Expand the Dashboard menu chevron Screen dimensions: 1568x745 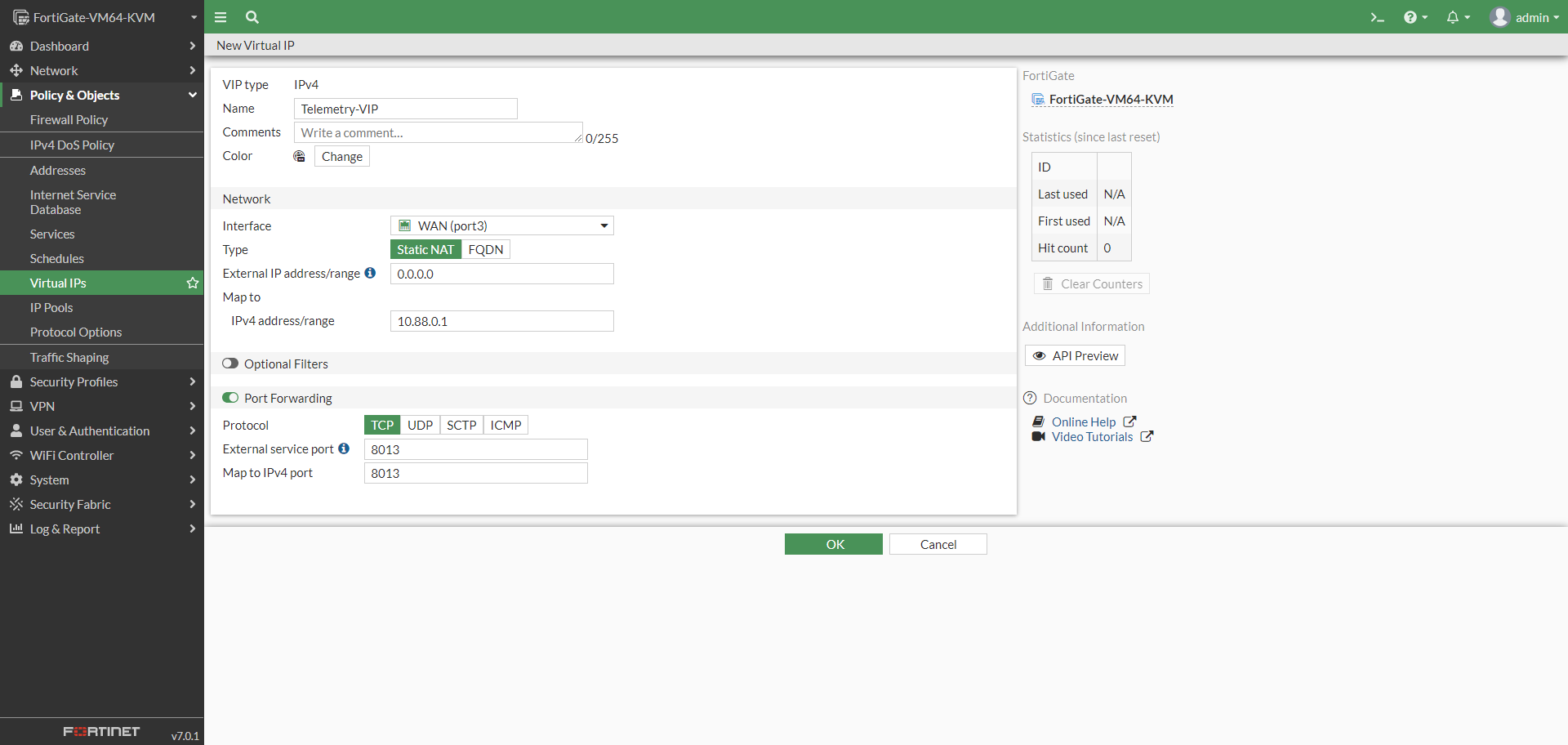193,46
